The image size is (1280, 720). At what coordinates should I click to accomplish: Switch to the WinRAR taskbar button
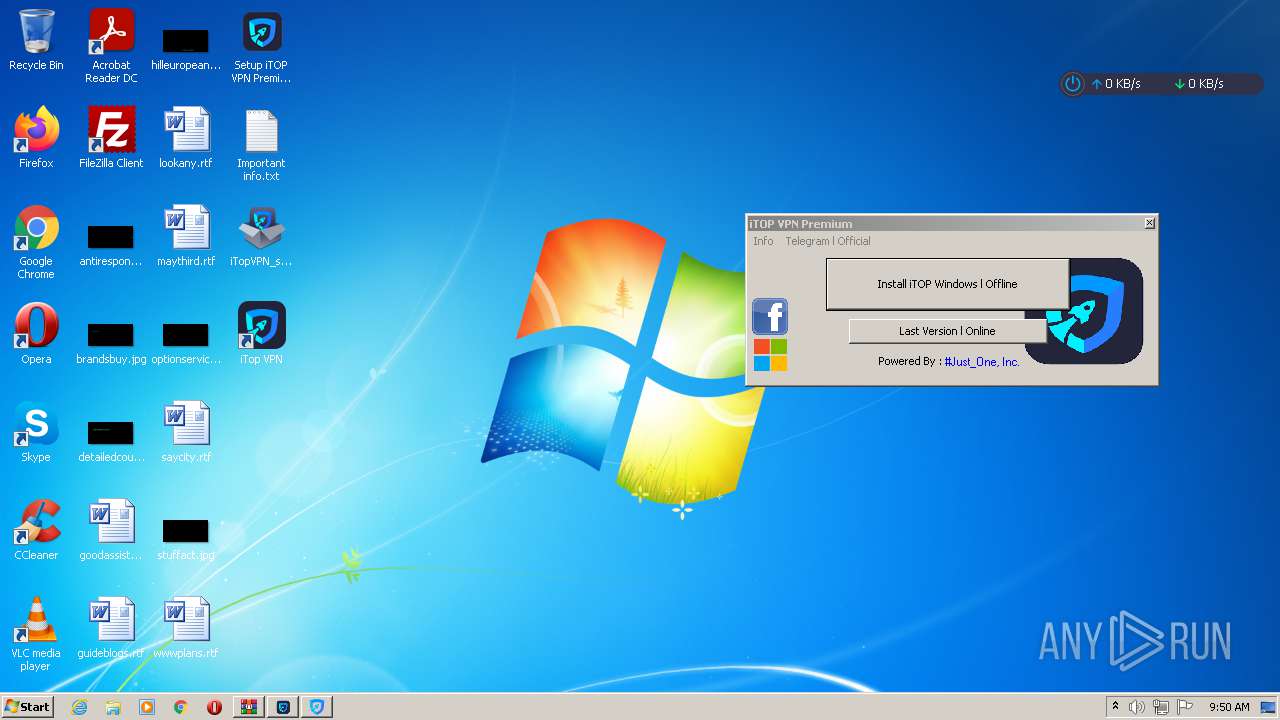(x=249, y=707)
